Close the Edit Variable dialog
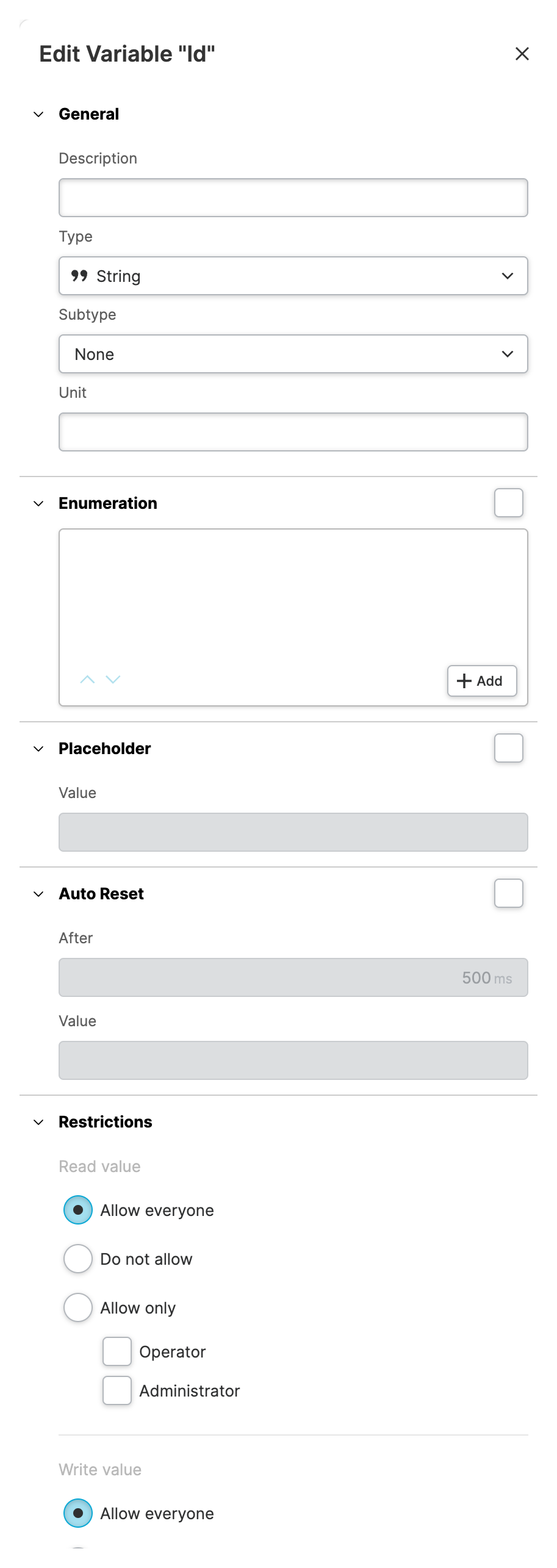Screen dimensions: 557x1568 [522, 54]
